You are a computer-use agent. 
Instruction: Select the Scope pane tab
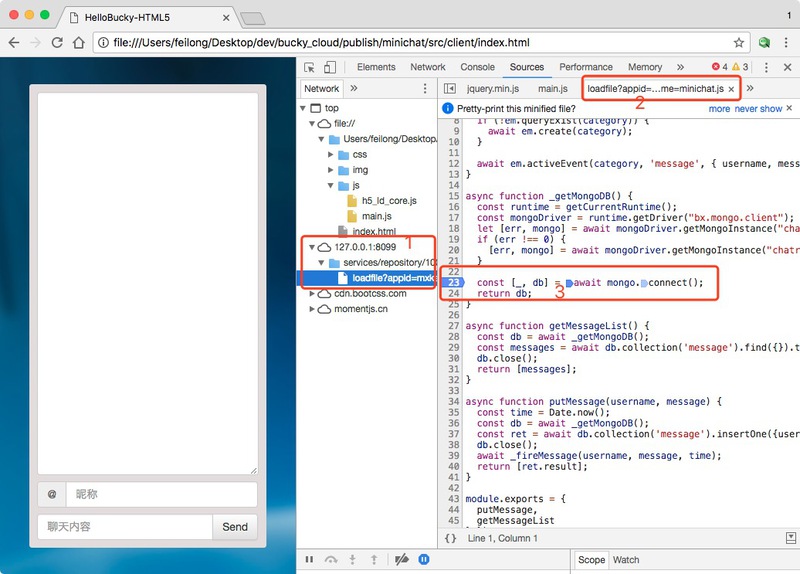click(x=591, y=560)
